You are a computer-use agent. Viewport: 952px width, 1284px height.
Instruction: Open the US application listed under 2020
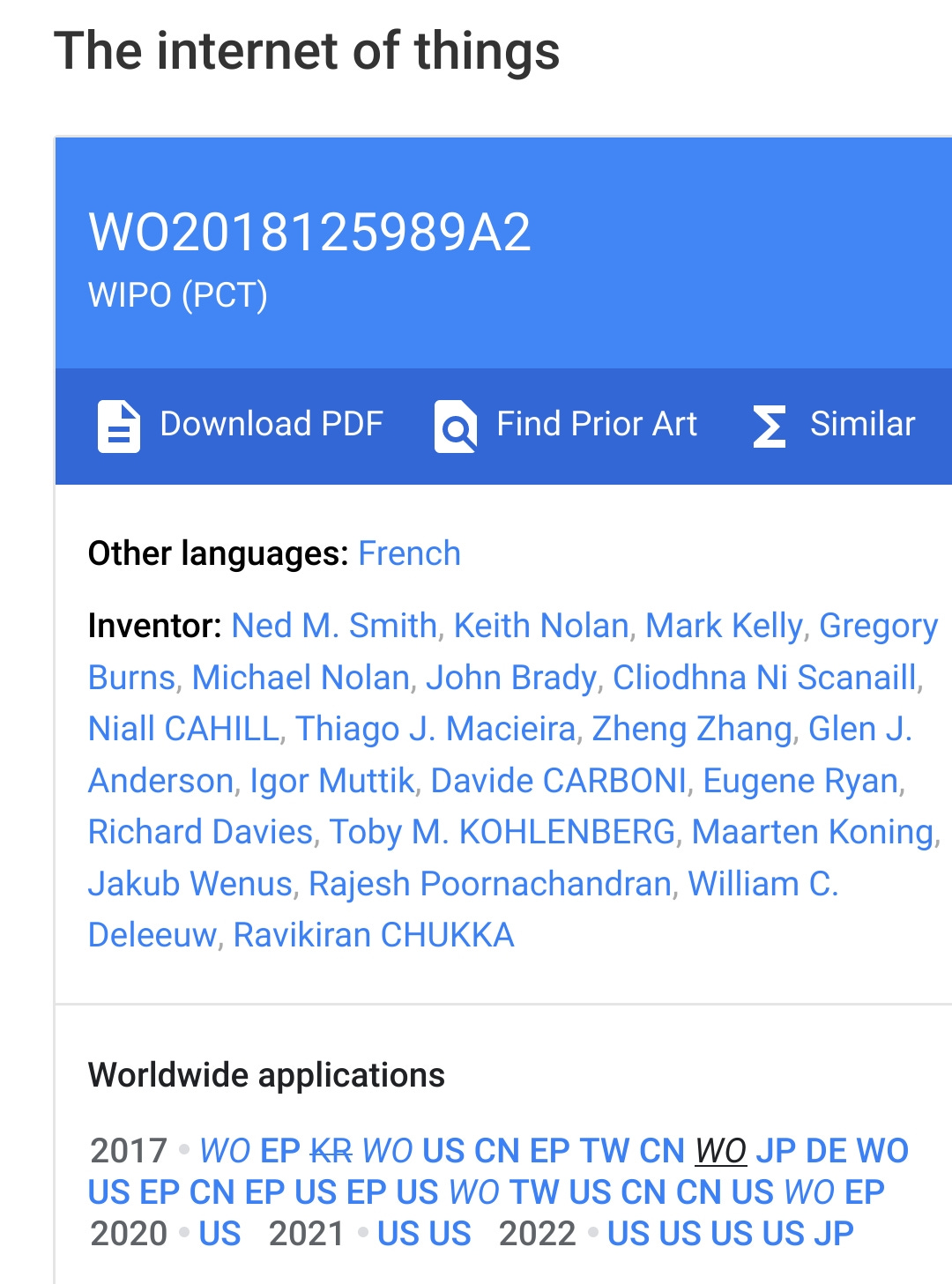[219, 1234]
